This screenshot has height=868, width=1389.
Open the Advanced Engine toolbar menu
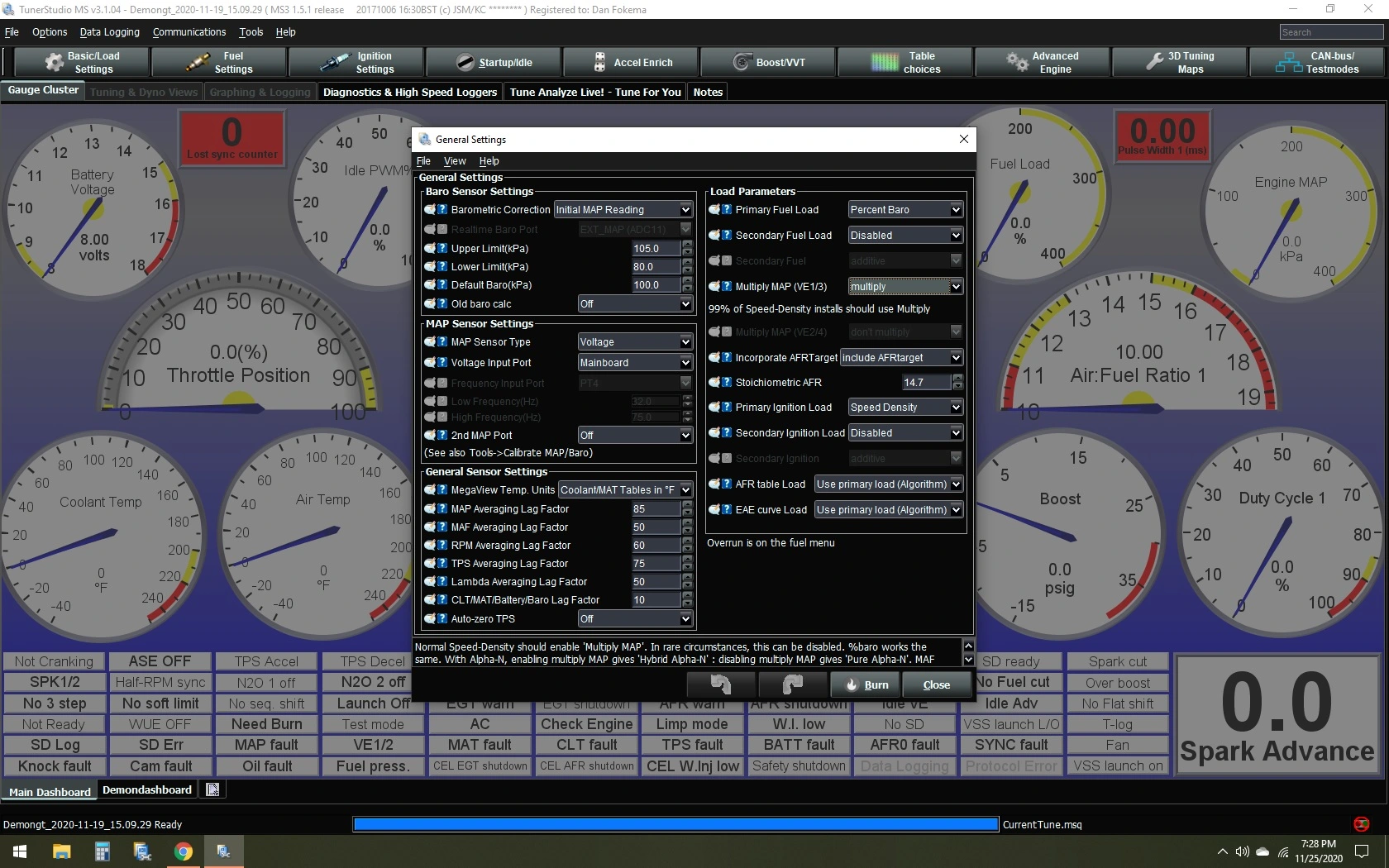(1043, 63)
